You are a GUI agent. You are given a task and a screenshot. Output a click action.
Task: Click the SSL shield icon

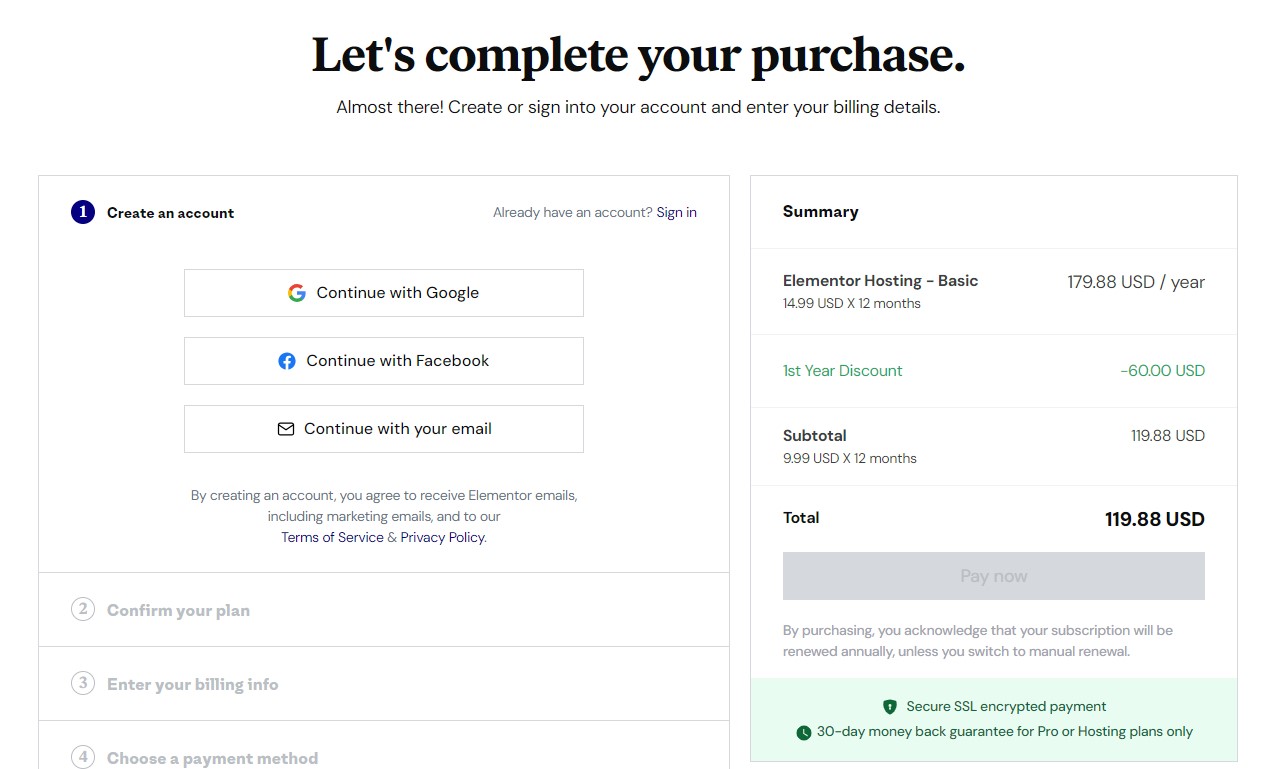[x=890, y=707]
